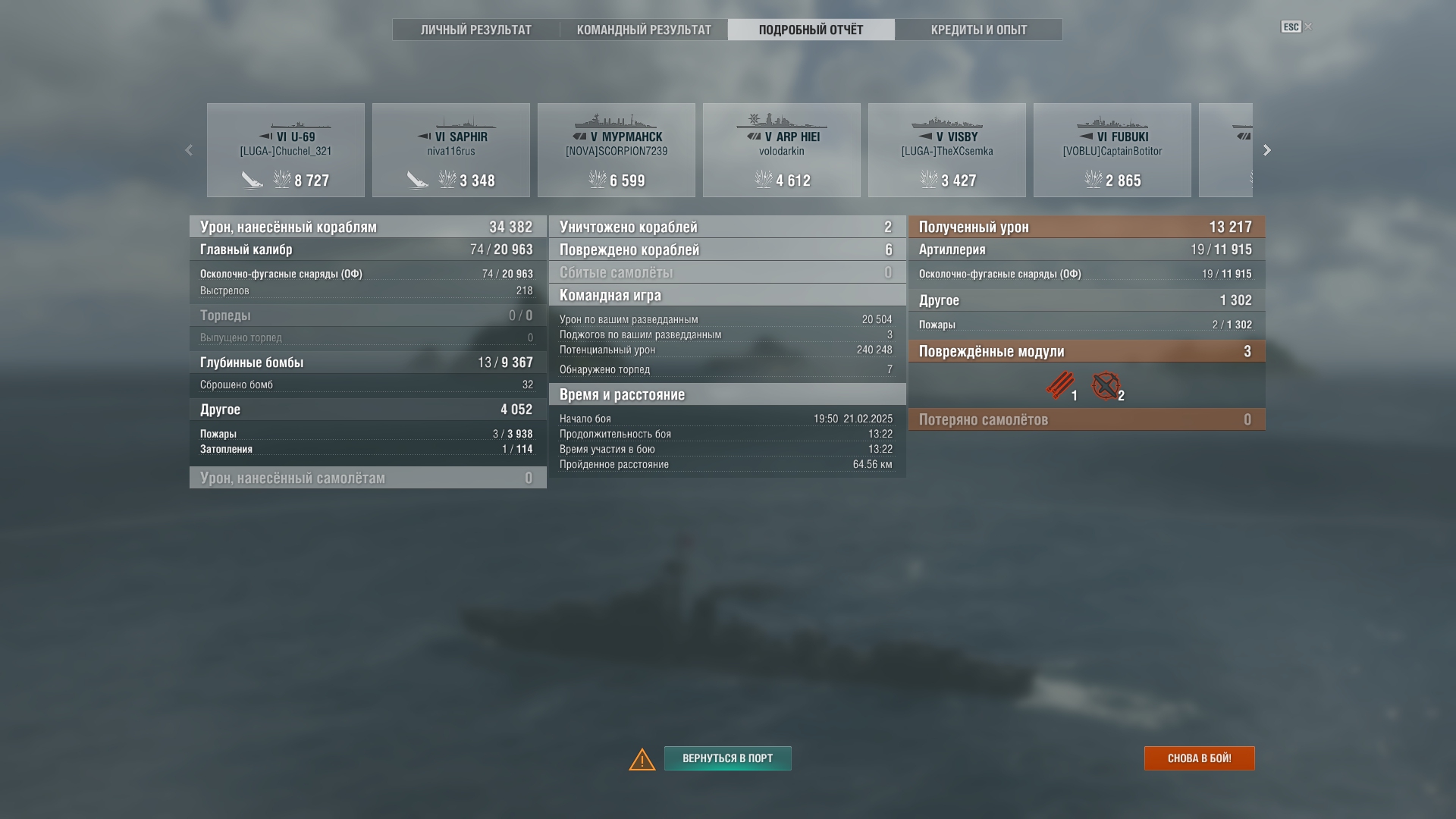Image resolution: width=1456 pixels, height=819 pixels.
Task: Click the ARP Hiei ship silhouette icon
Action: point(781,121)
